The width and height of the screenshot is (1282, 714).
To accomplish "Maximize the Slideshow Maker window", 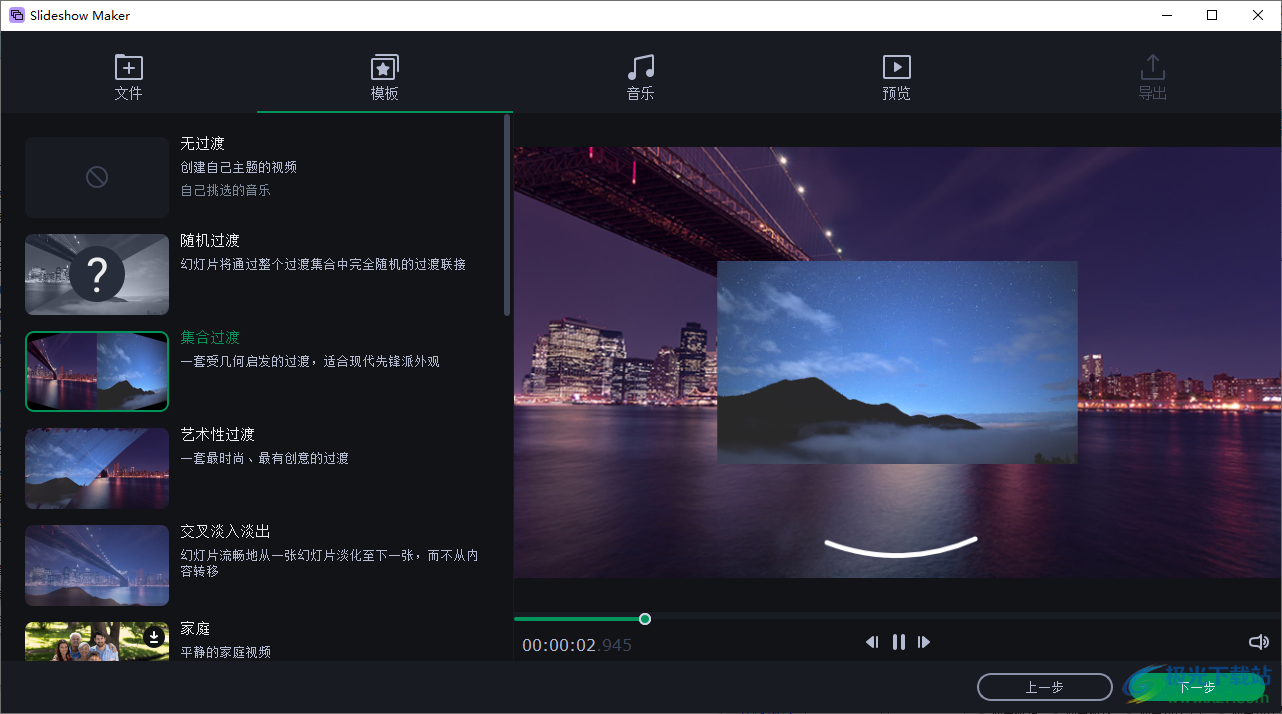I will click(1212, 15).
